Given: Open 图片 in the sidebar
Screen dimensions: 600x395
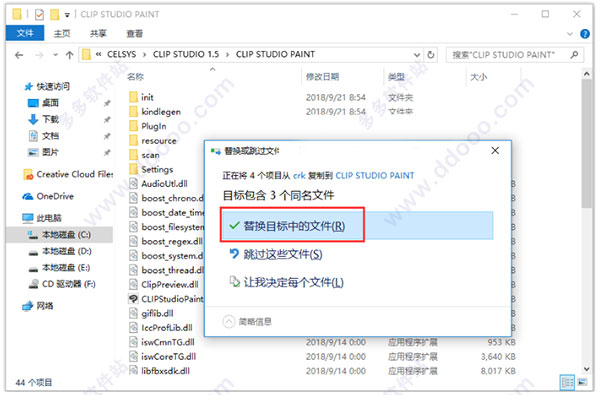Looking at the screenshot, I should click(x=43, y=152).
